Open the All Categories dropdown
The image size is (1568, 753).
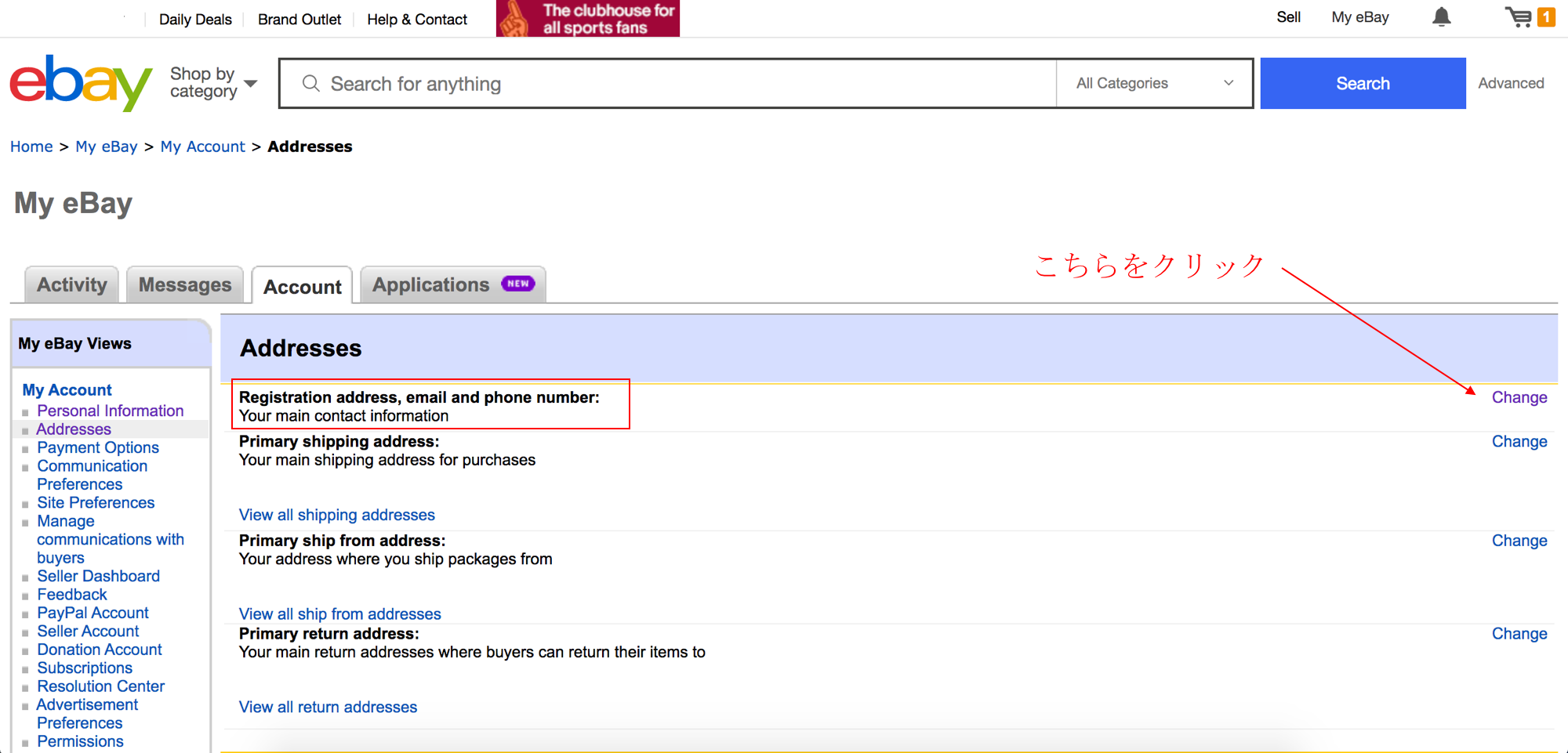pyautogui.click(x=1154, y=83)
